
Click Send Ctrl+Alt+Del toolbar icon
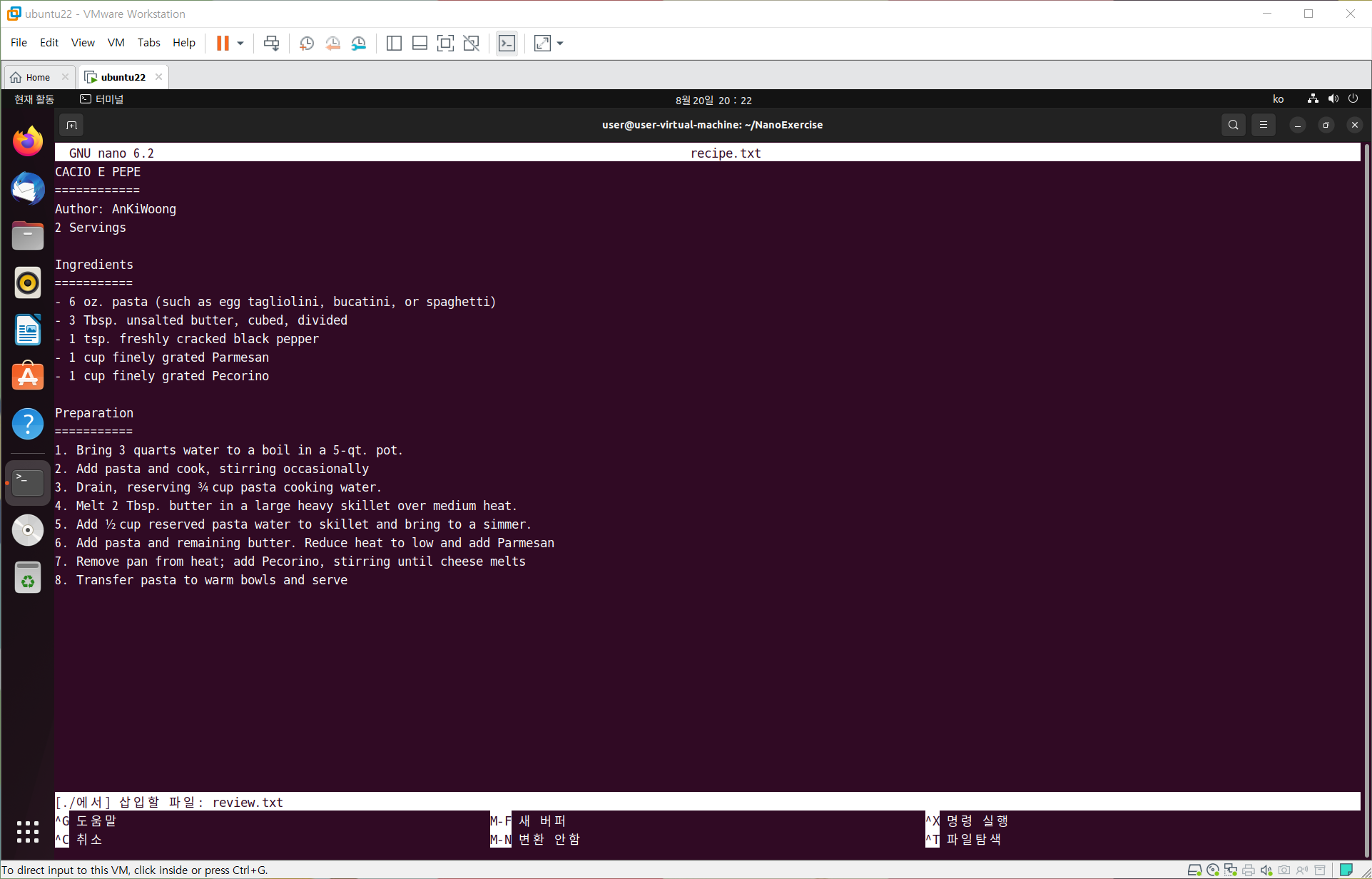(x=271, y=44)
